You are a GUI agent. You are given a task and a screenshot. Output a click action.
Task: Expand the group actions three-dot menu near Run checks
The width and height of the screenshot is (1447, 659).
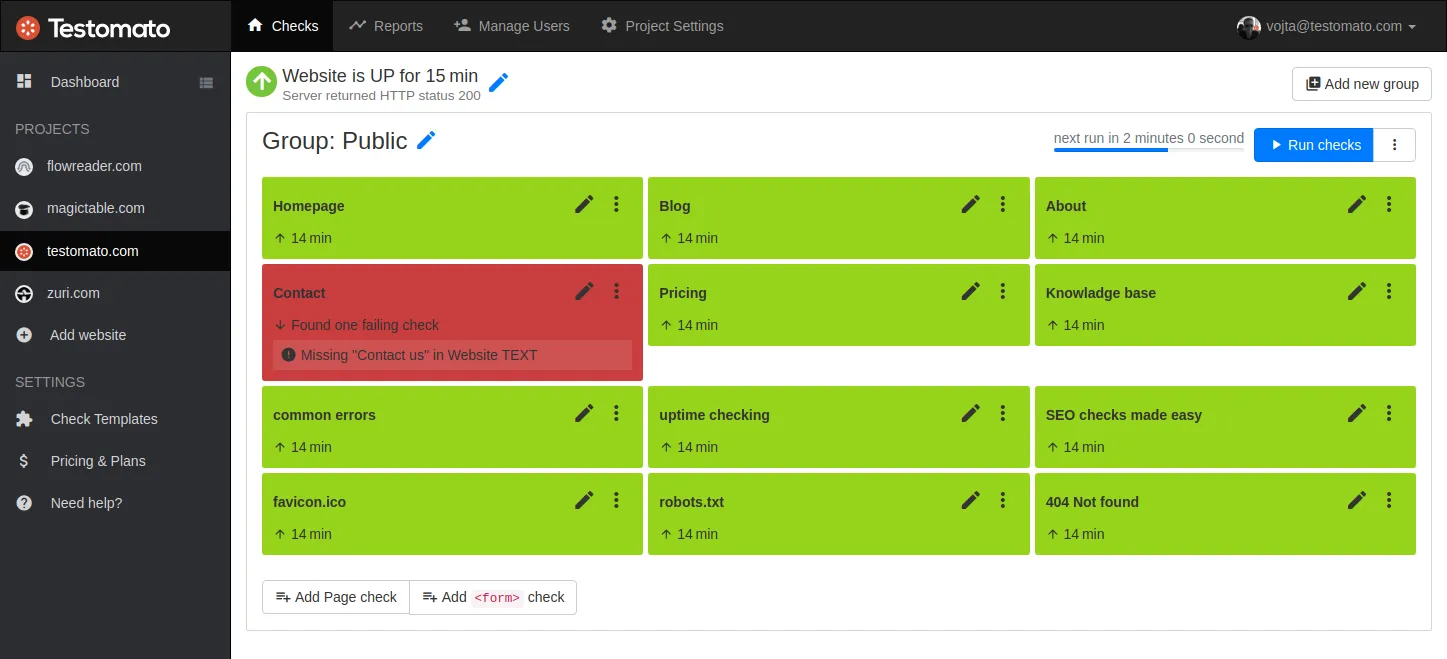point(1395,145)
